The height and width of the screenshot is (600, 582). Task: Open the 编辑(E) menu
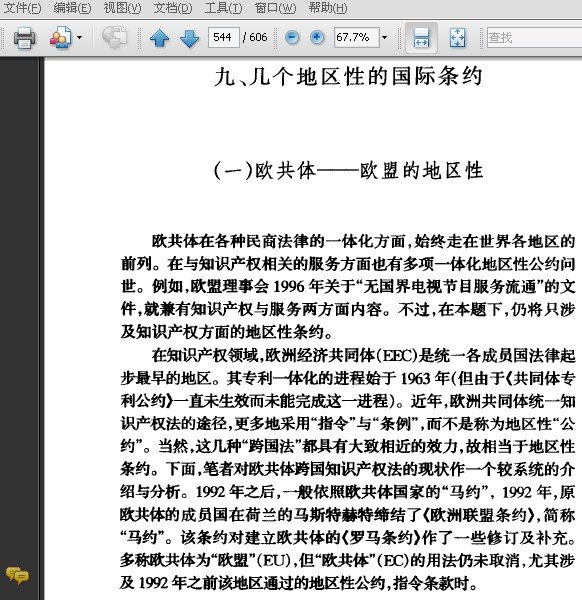coord(72,8)
